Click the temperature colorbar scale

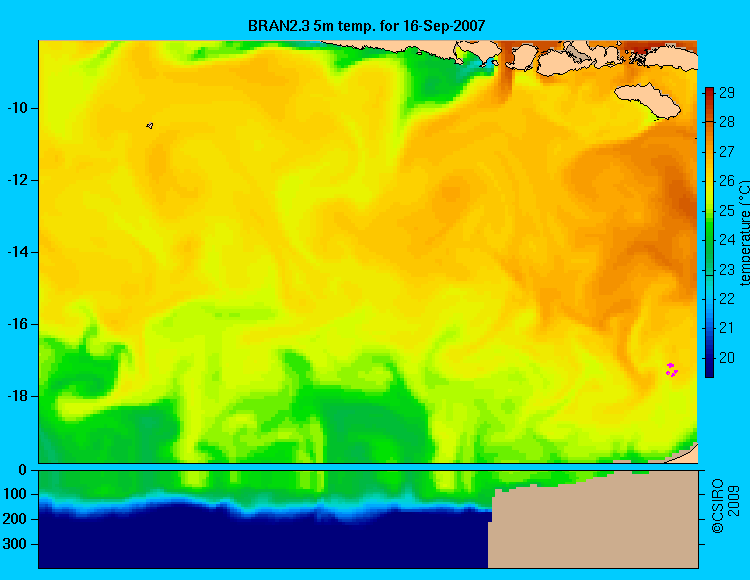709,232
